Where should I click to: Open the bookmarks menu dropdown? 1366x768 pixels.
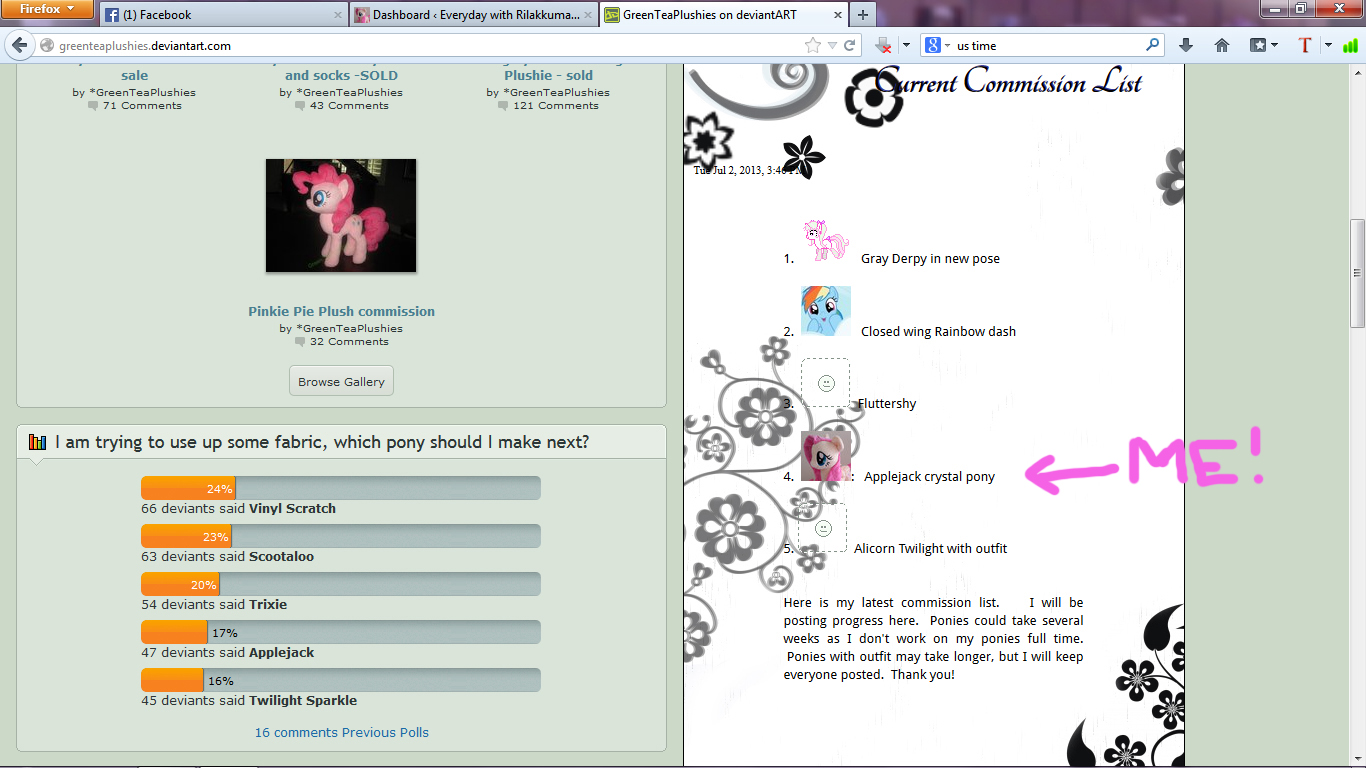point(1264,45)
